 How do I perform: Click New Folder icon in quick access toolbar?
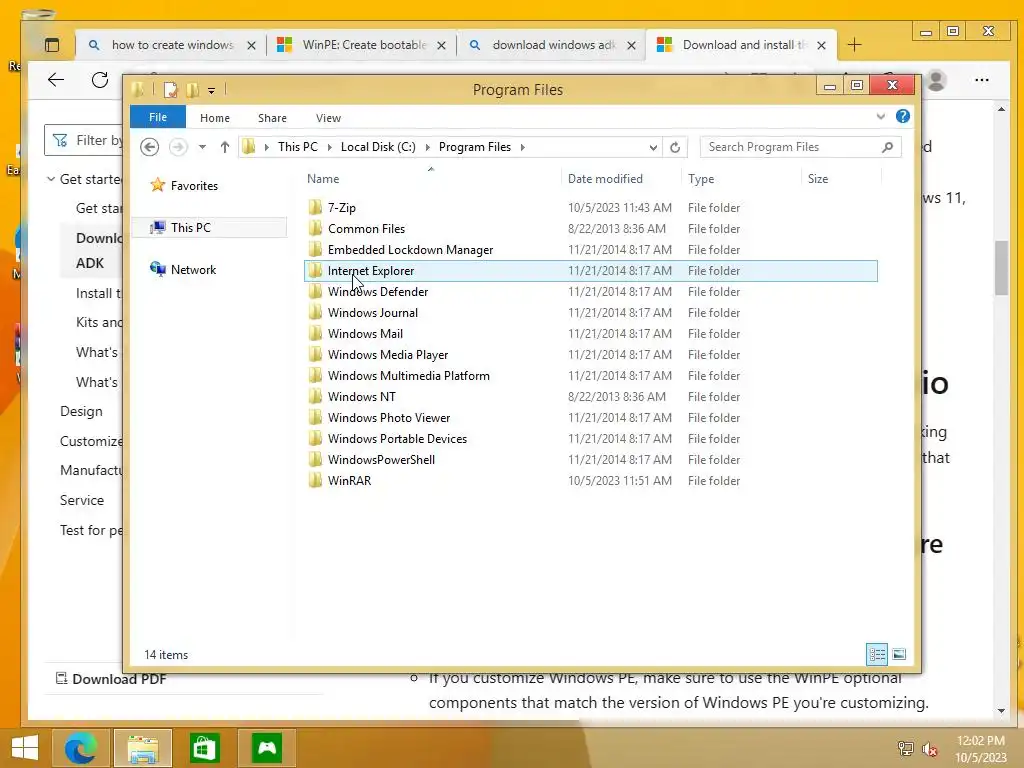coord(193,89)
